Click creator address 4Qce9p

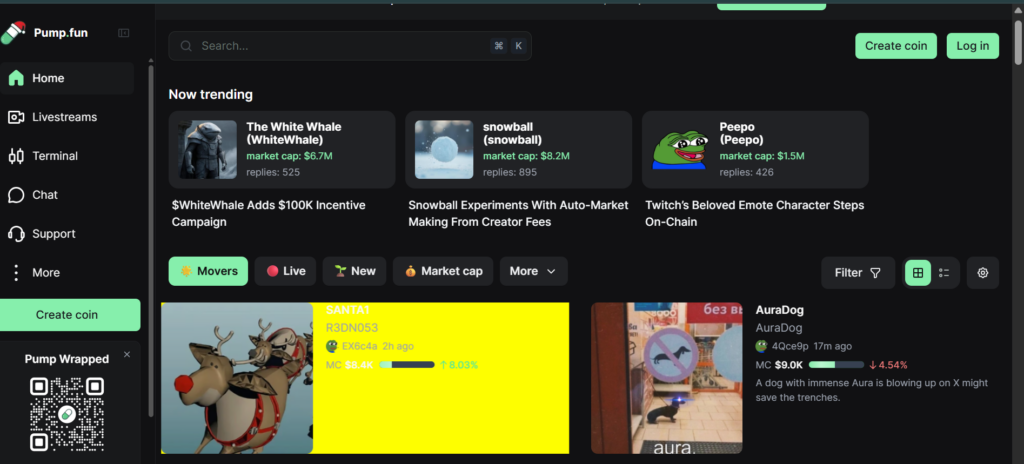pyautogui.click(x=790, y=346)
